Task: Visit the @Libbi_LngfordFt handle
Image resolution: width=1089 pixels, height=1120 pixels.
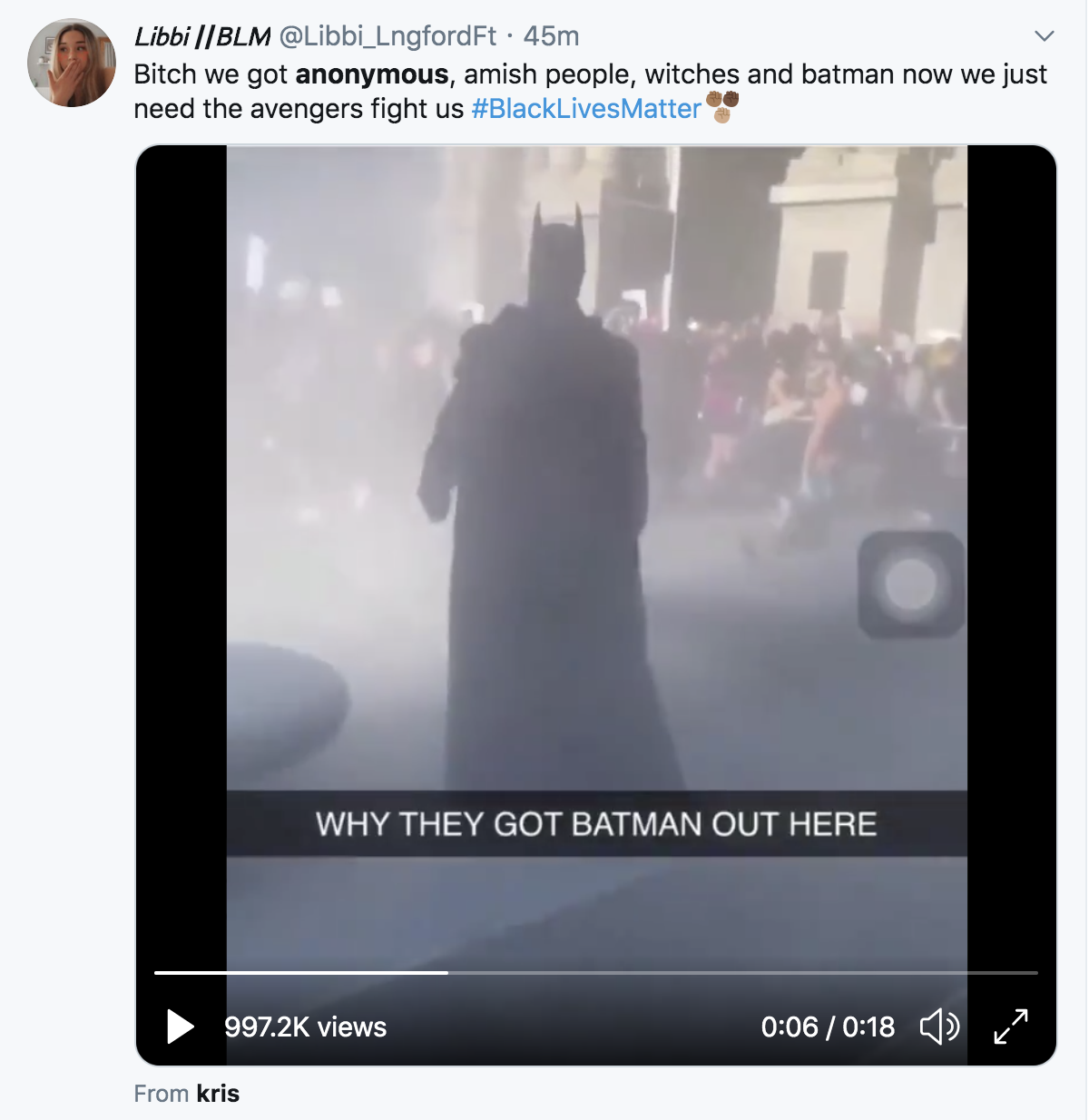Action: click(x=388, y=36)
